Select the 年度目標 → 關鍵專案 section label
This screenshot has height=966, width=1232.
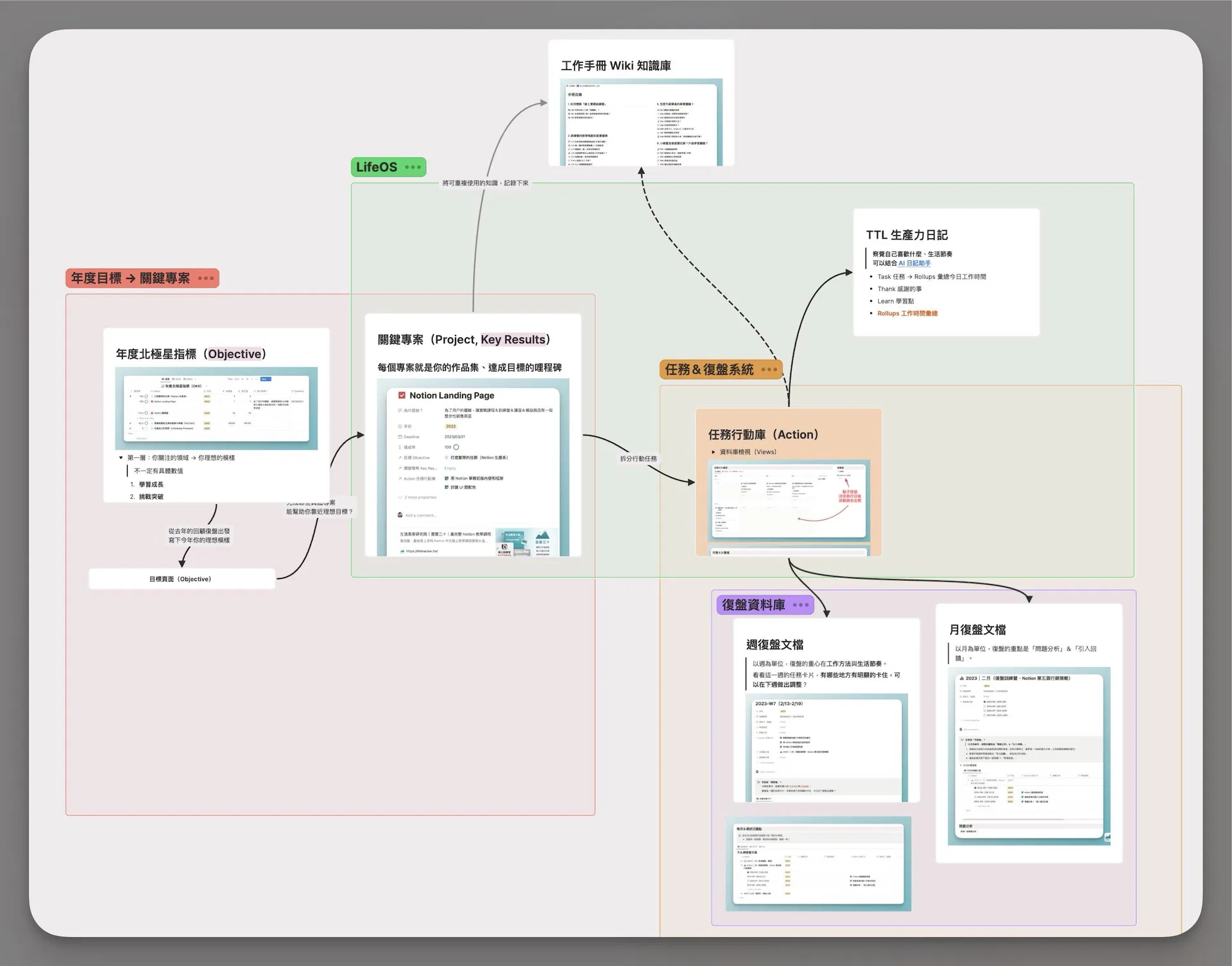click(130, 278)
